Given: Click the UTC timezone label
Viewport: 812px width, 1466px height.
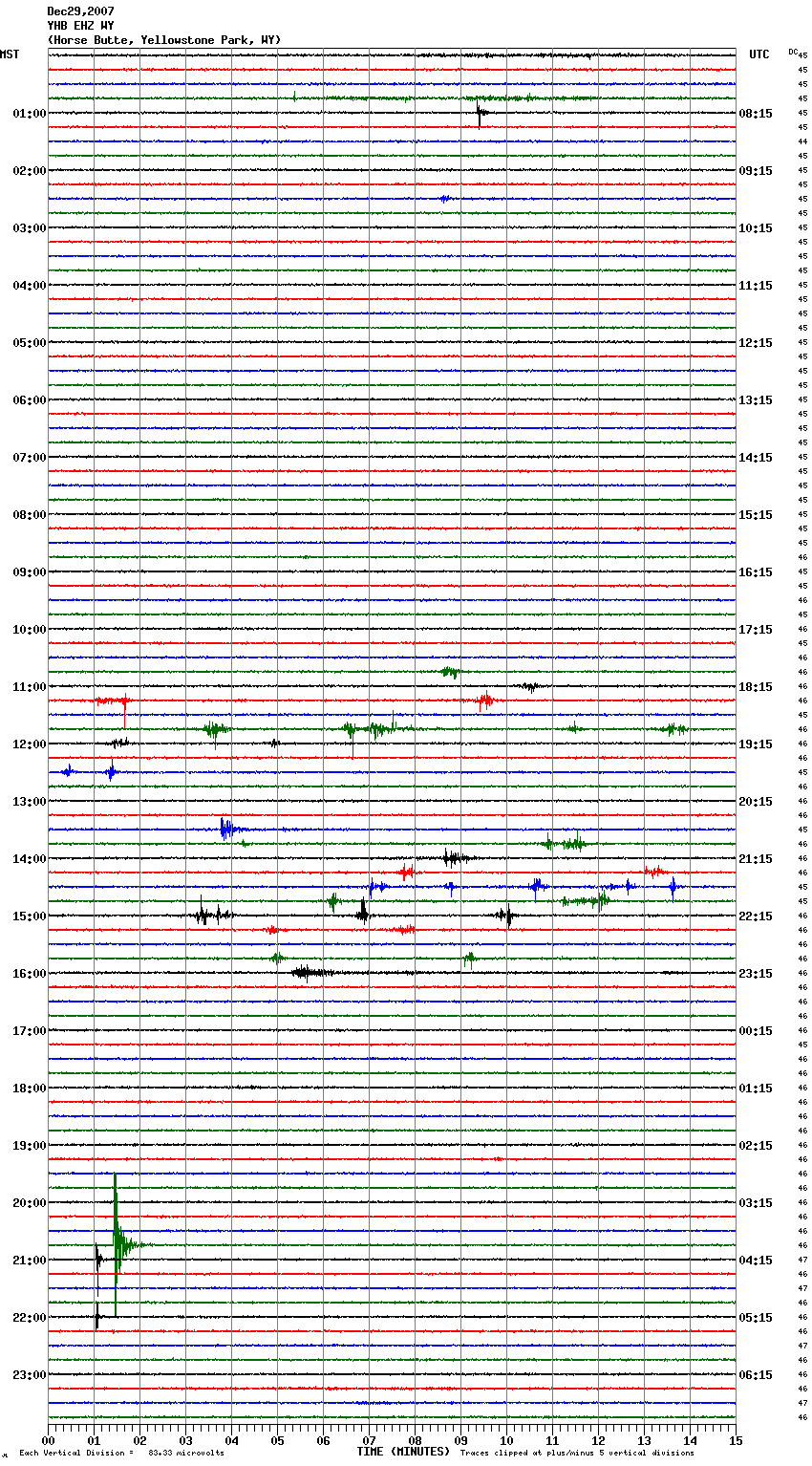Looking at the screenshot, I should click(759, 54).
